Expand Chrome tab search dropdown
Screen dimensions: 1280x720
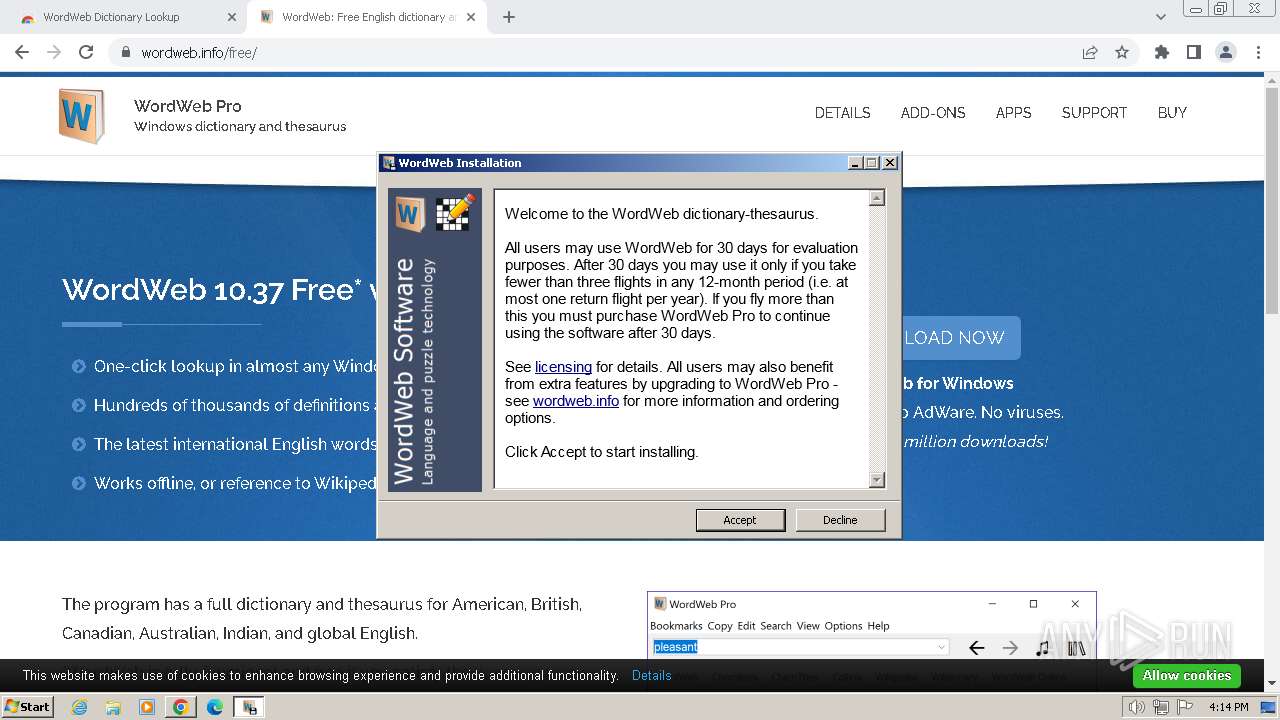1160,17
